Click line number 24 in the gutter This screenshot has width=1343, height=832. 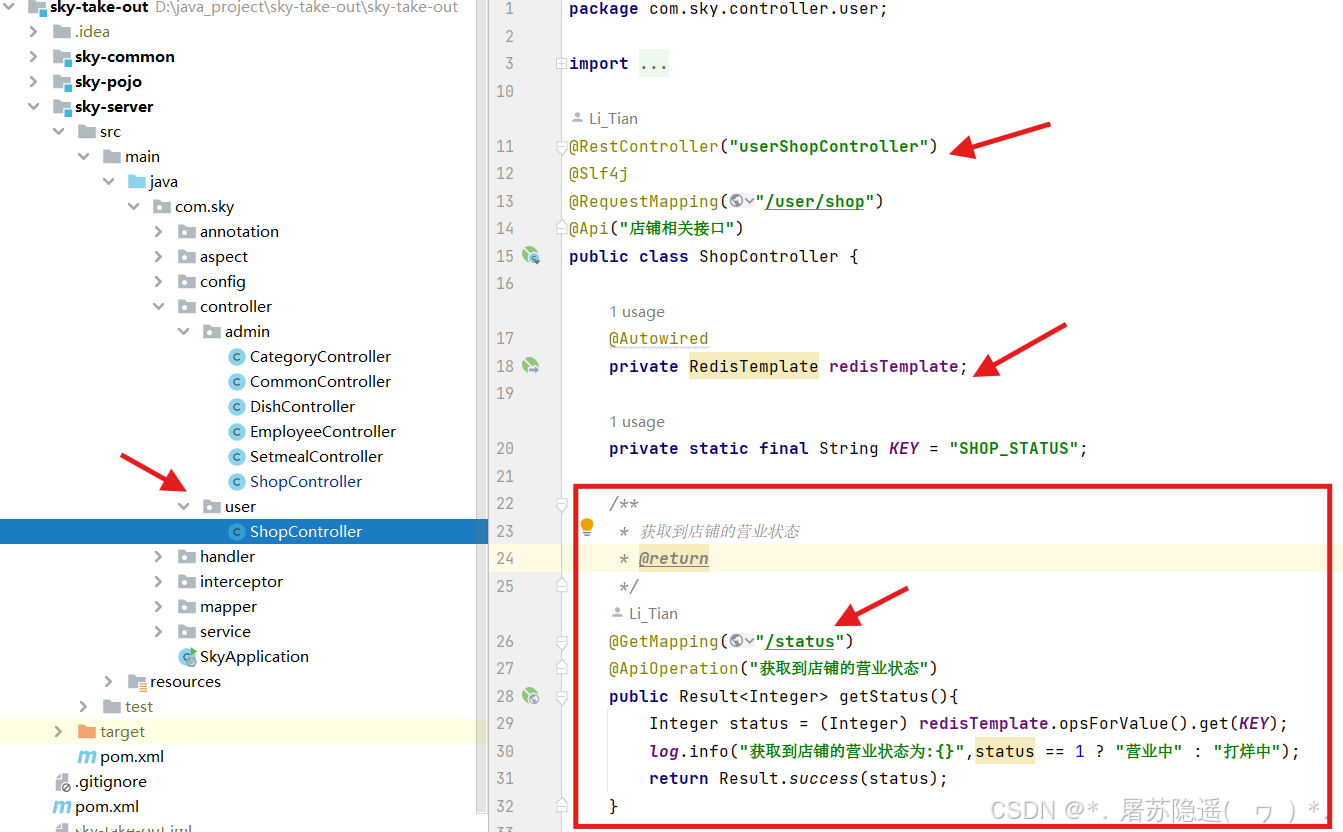click(x=504, y=559)
